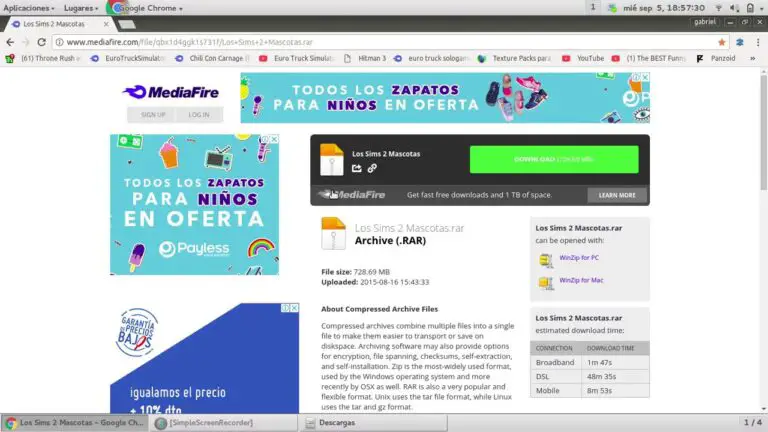Click the volume icon in system tray
Viewport: 768px width, 432px height.
coord(734,8)
